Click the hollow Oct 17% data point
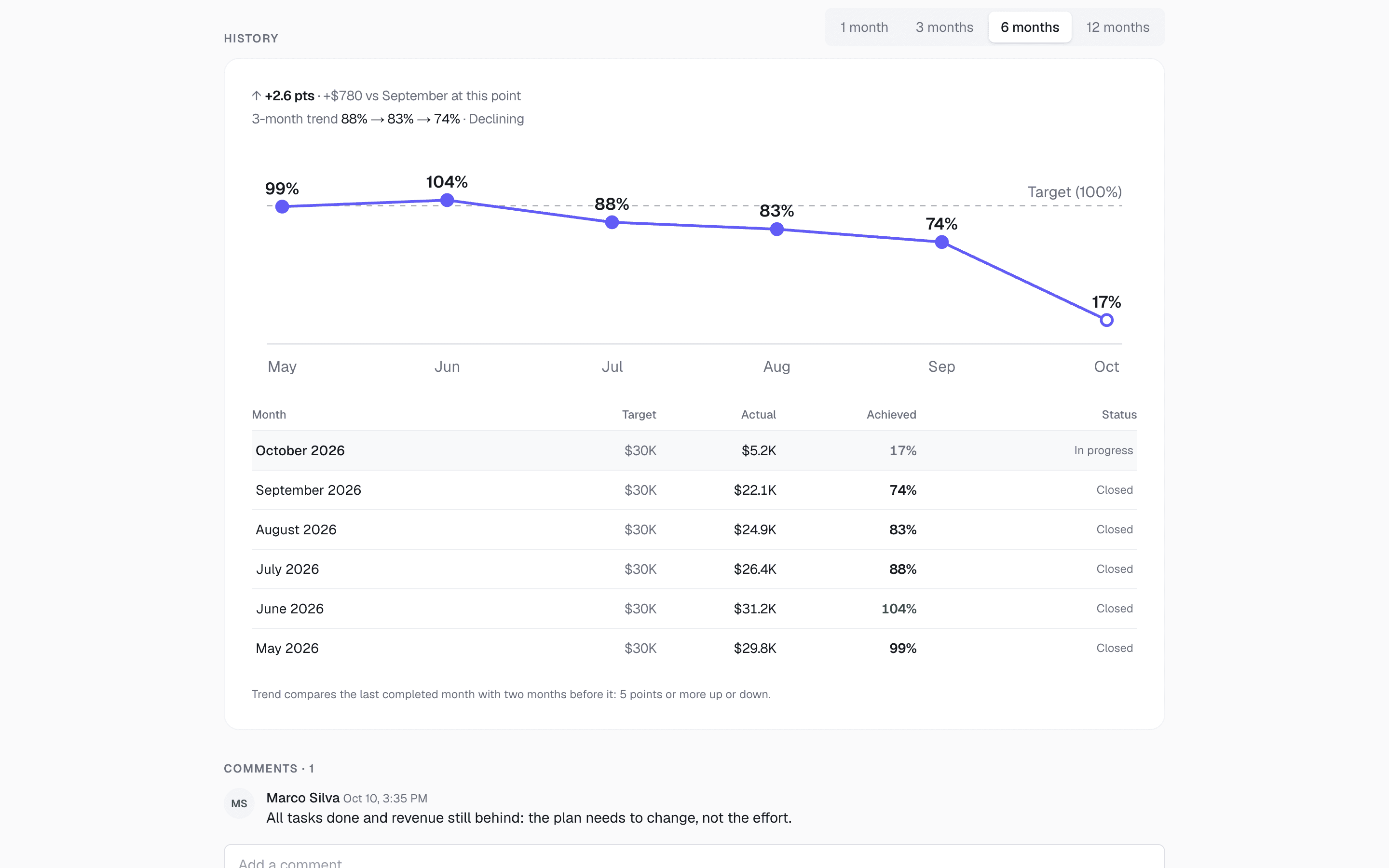Image resolution: width=1389 pixels, height=868 pixels. (x=1106, y=320)
